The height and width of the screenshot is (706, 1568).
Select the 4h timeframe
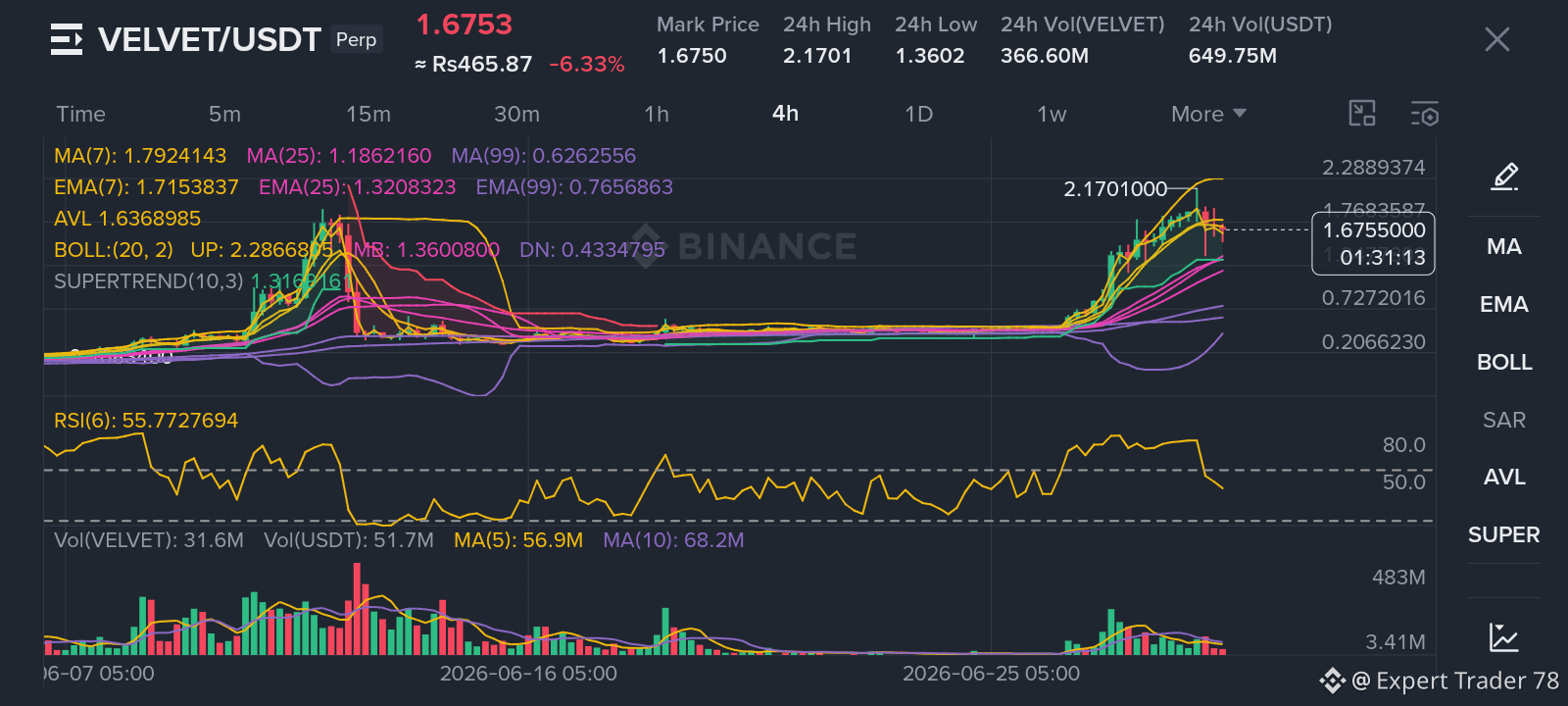[x=785, y=114]
